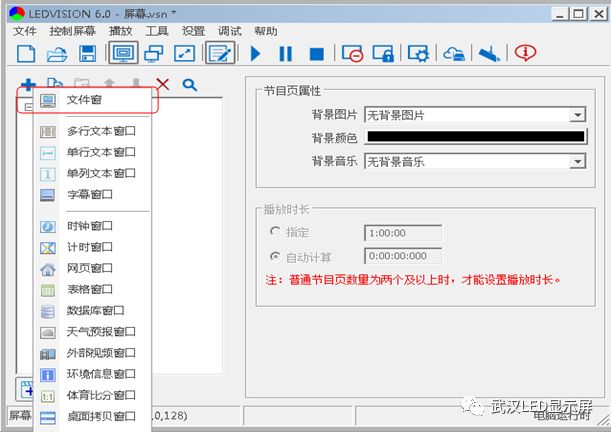
Task: Toggle the edit program pencil icon
Action: (221, 53)
